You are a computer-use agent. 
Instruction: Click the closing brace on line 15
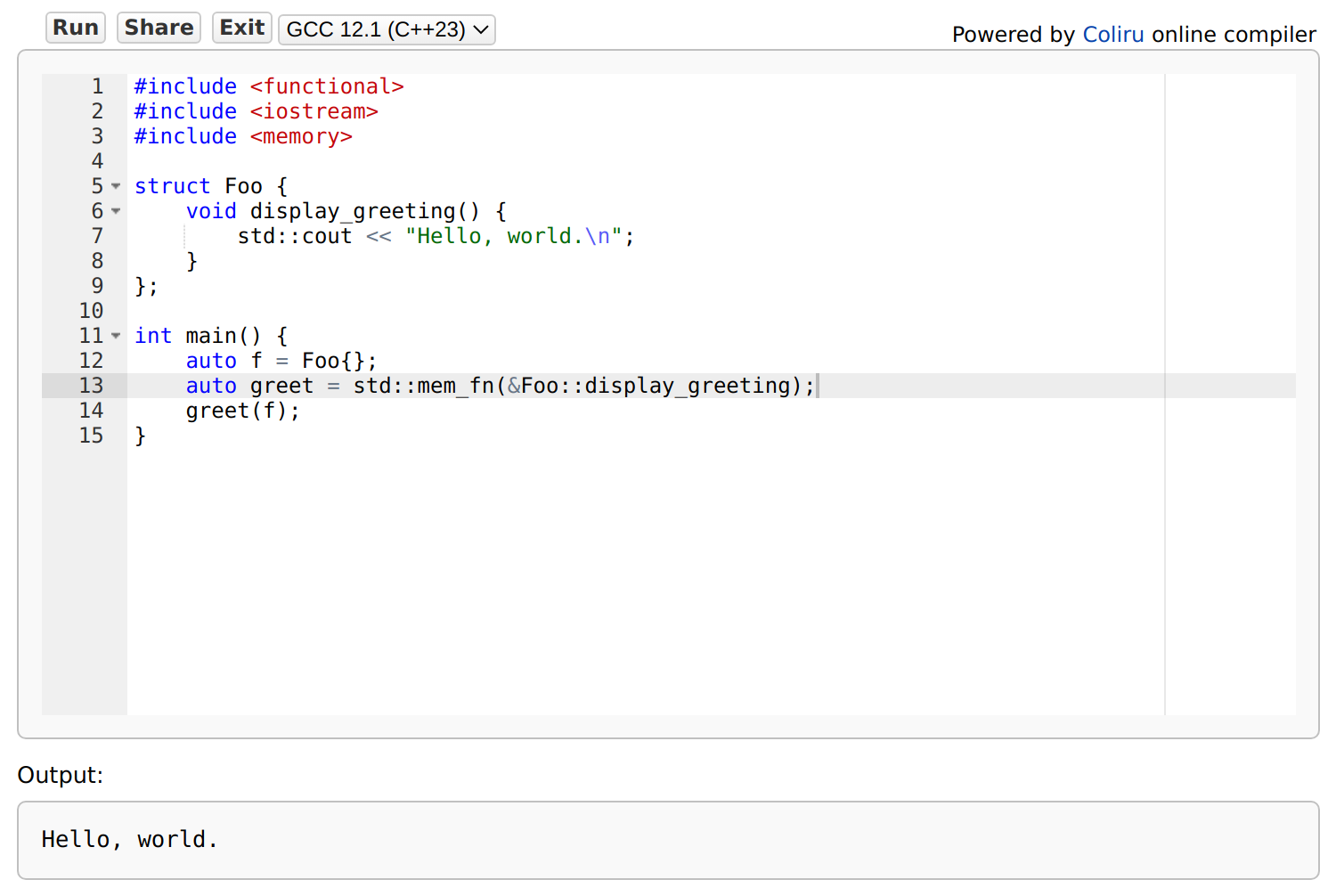[x=140, y=436]
